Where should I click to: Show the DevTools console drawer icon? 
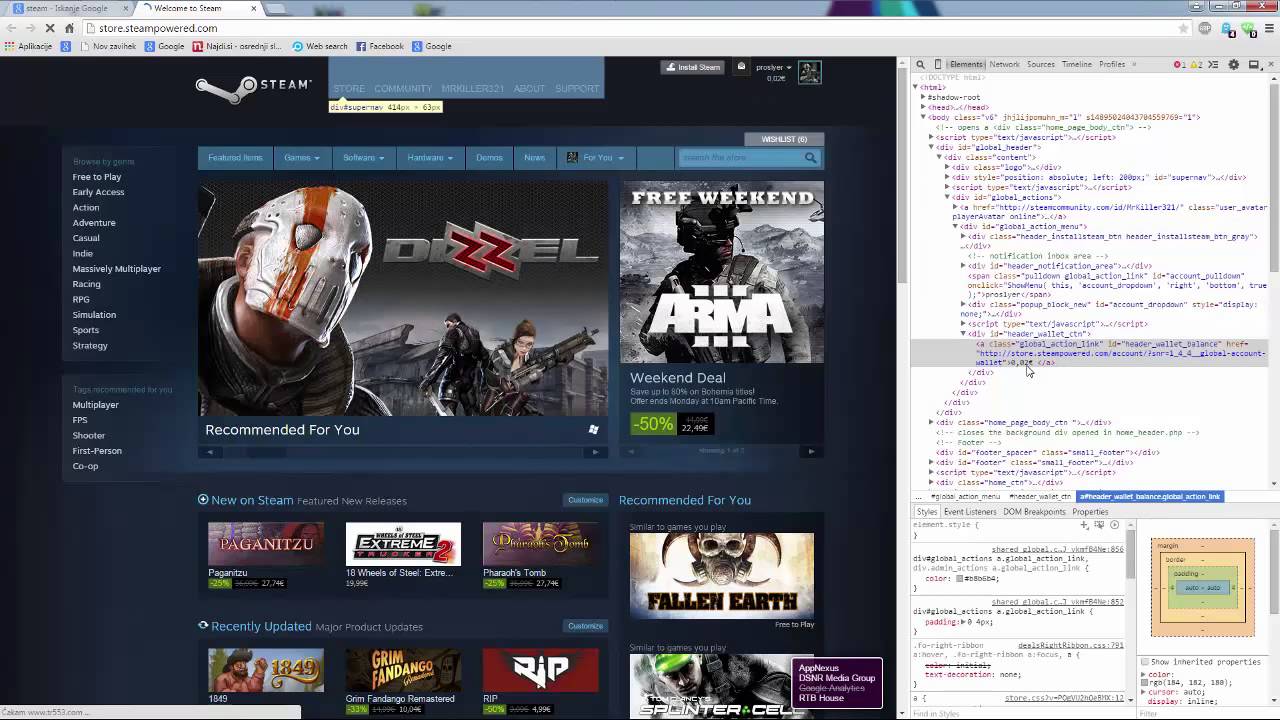coord(1213,64)
